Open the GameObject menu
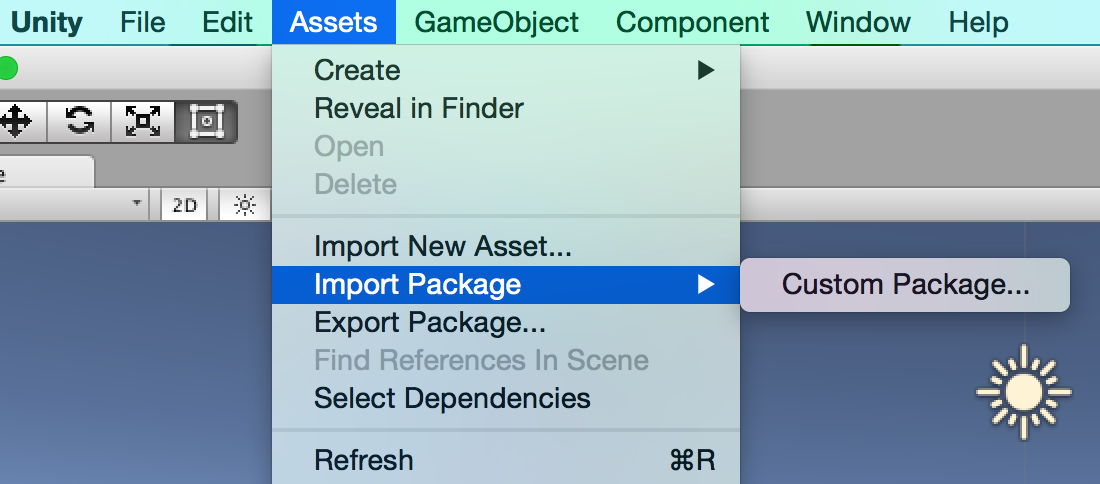 click(496, 22)
